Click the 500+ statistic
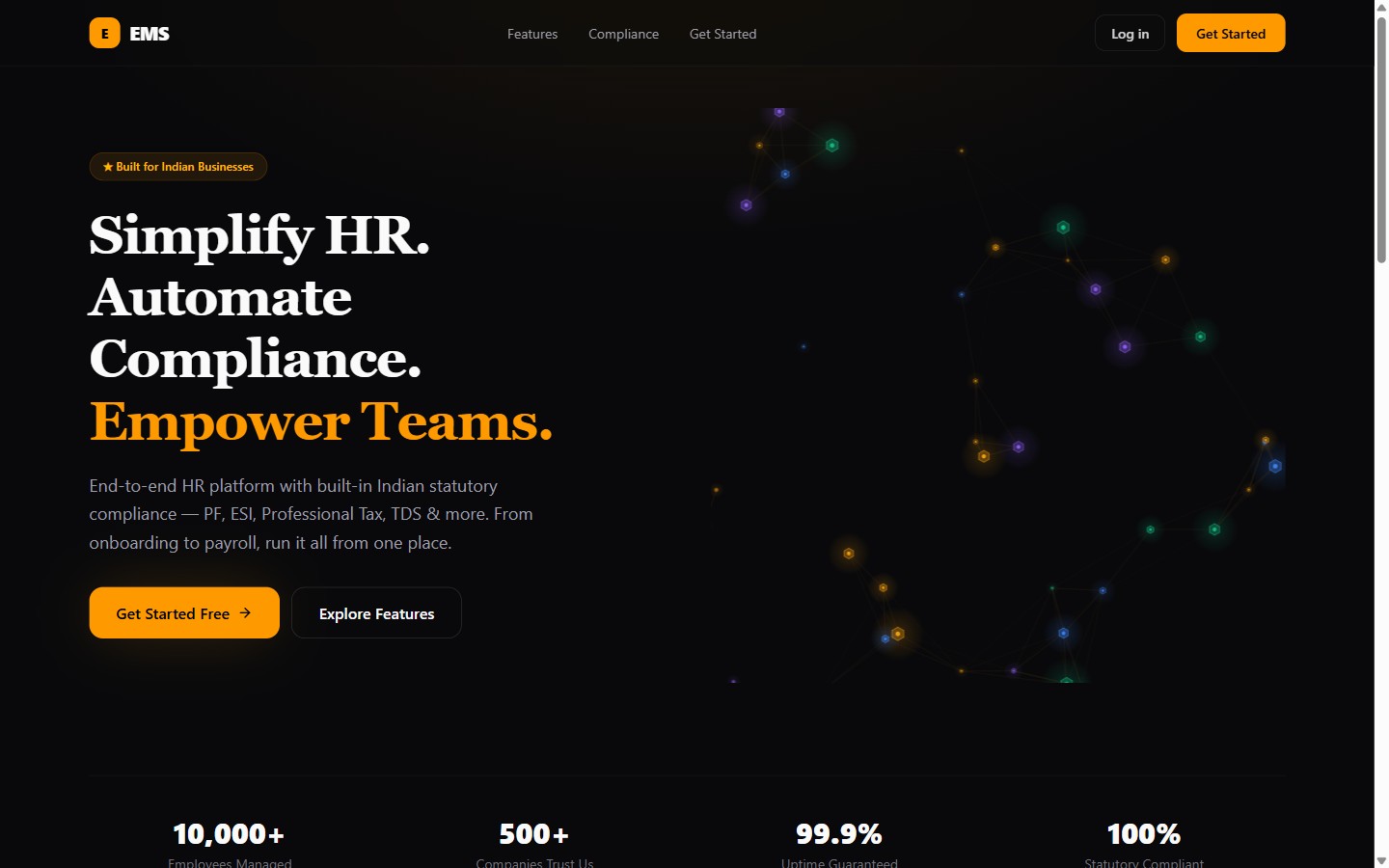Viewport: 1389px width, 868px height. click(534, 833)
